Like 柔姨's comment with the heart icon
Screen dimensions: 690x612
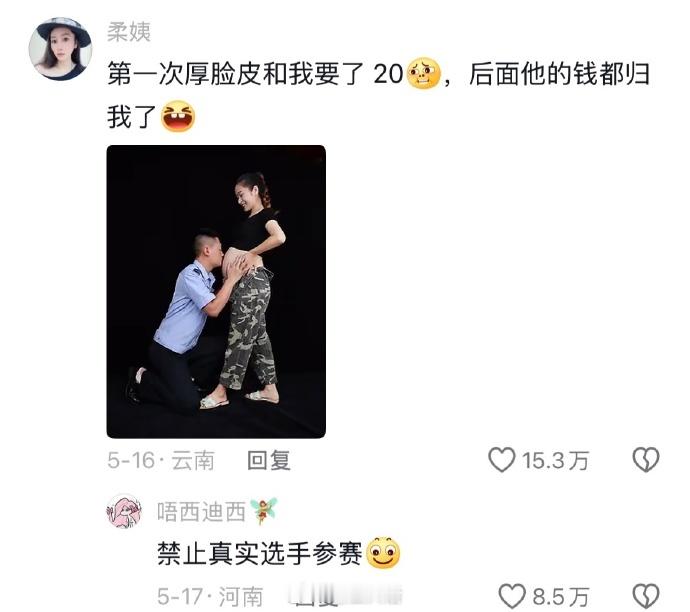(x=501, y=460)
